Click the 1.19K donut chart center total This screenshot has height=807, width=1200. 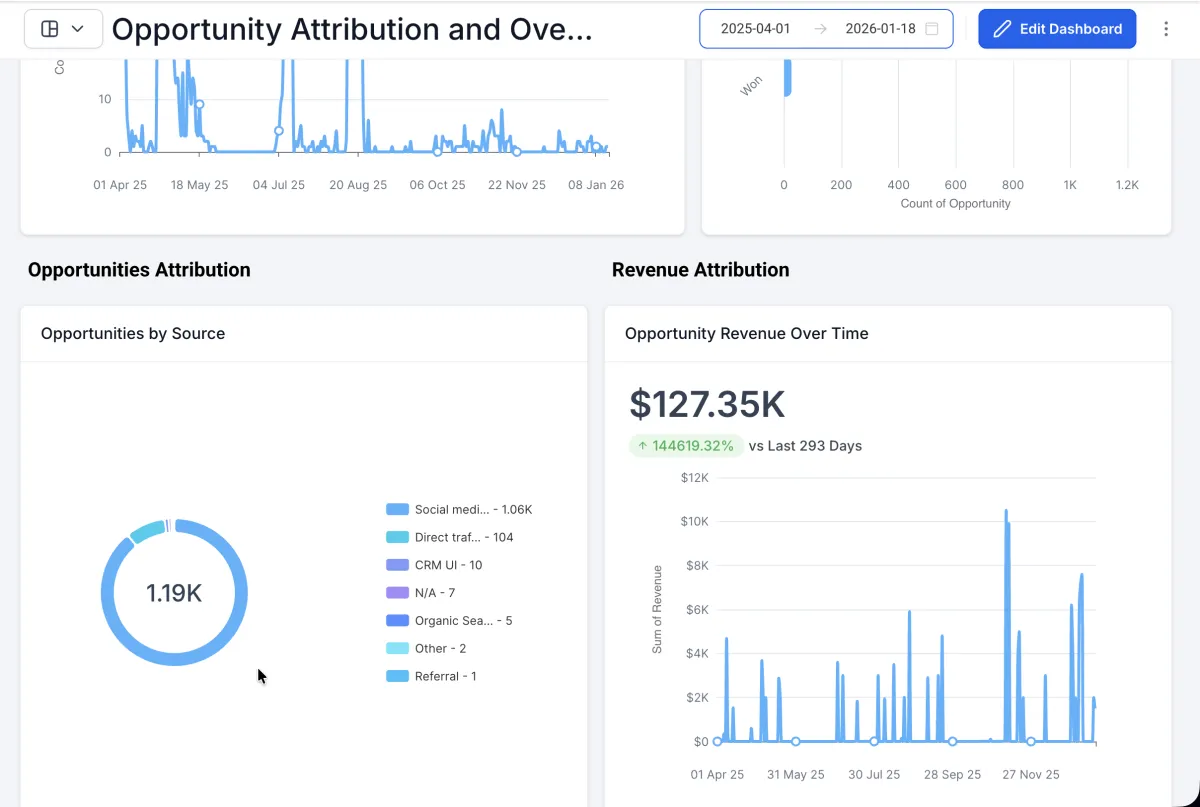[x=174, y=593]
